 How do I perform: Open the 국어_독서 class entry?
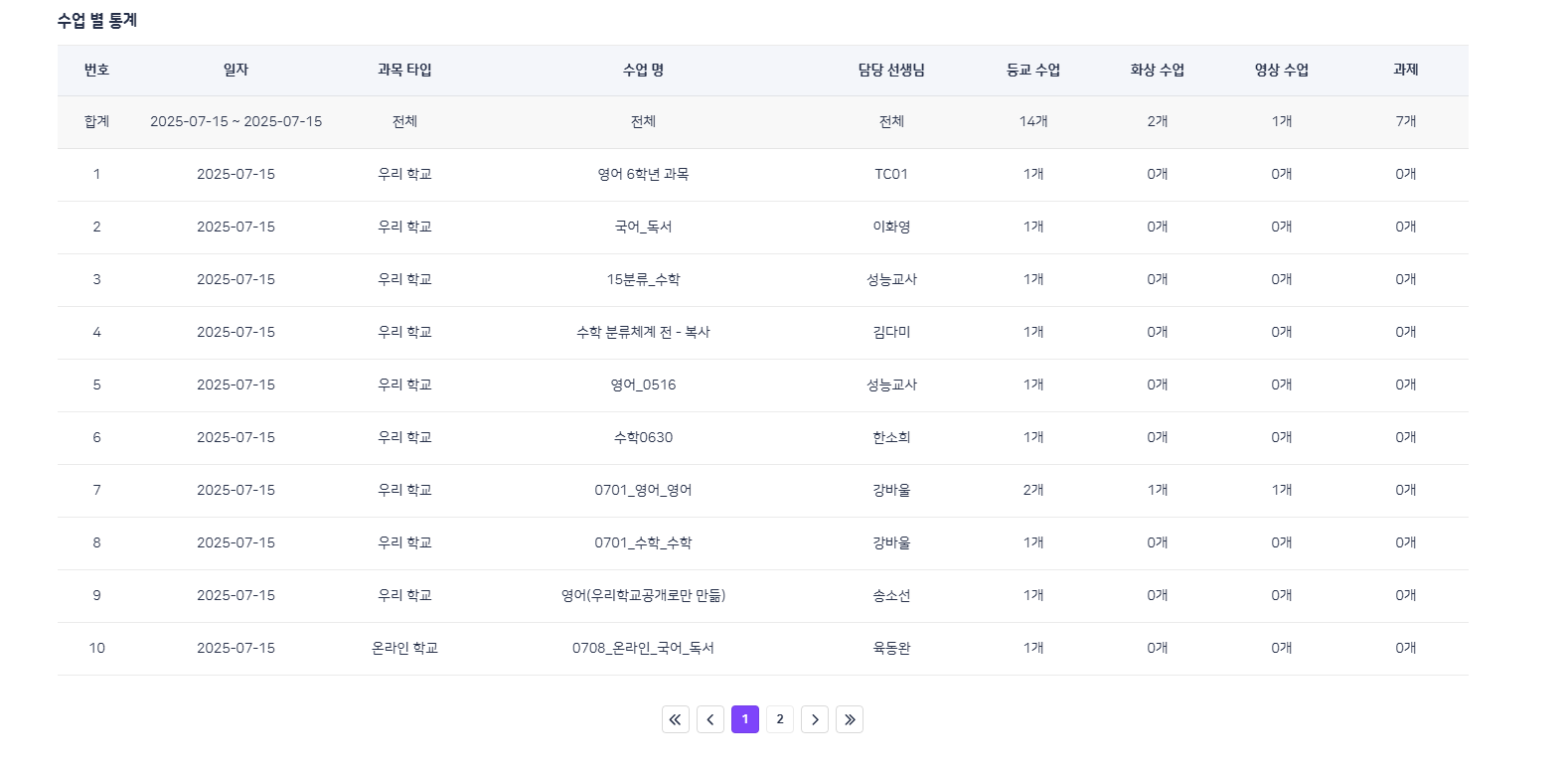643,227
